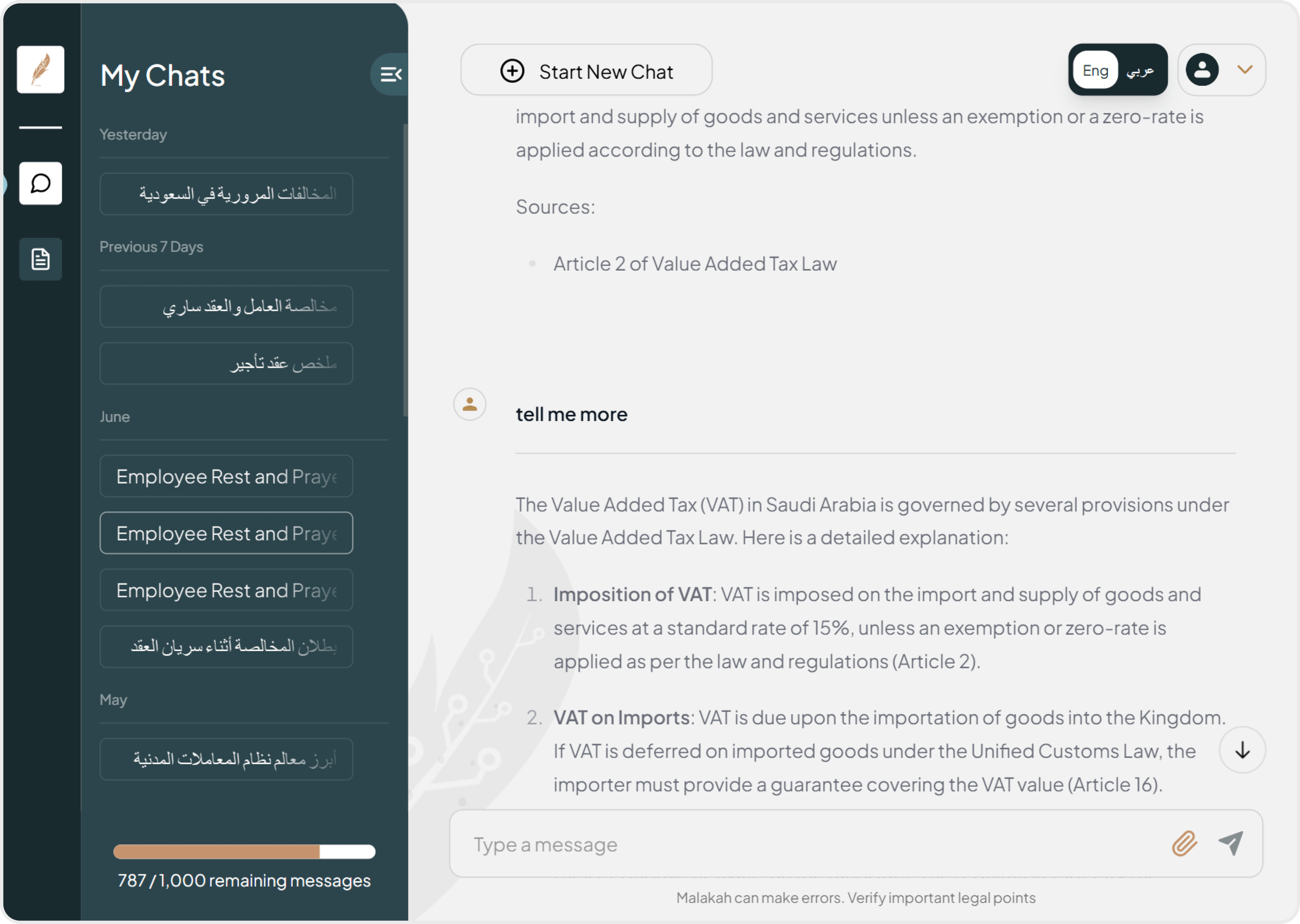Viewport: 1300px width, 924px height.
Task: Open chat ملخص عقد تأجير
Action: (226, 364)
